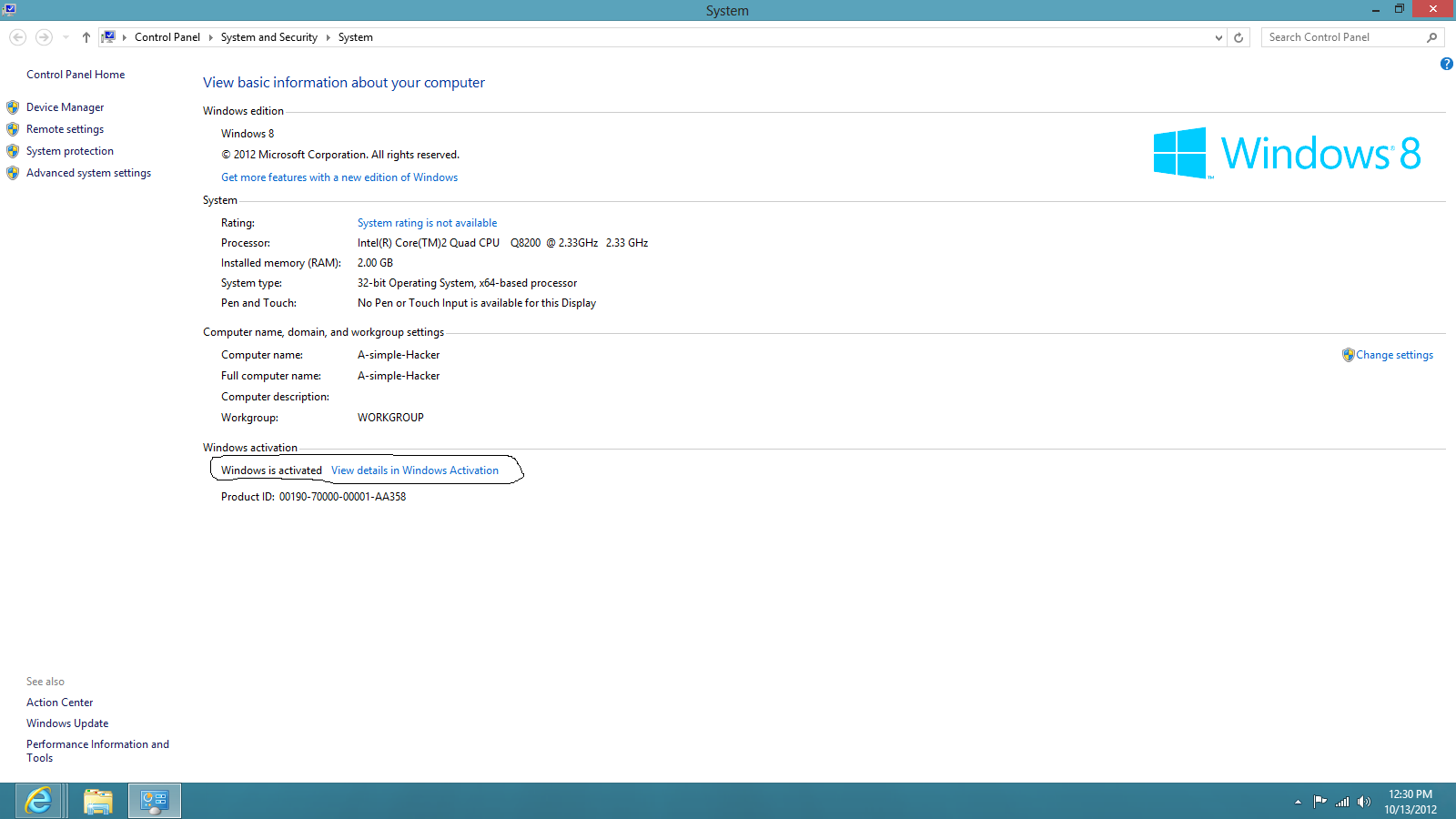Click the processor description text
1456x819 pixels.
(x=503, y=243)
